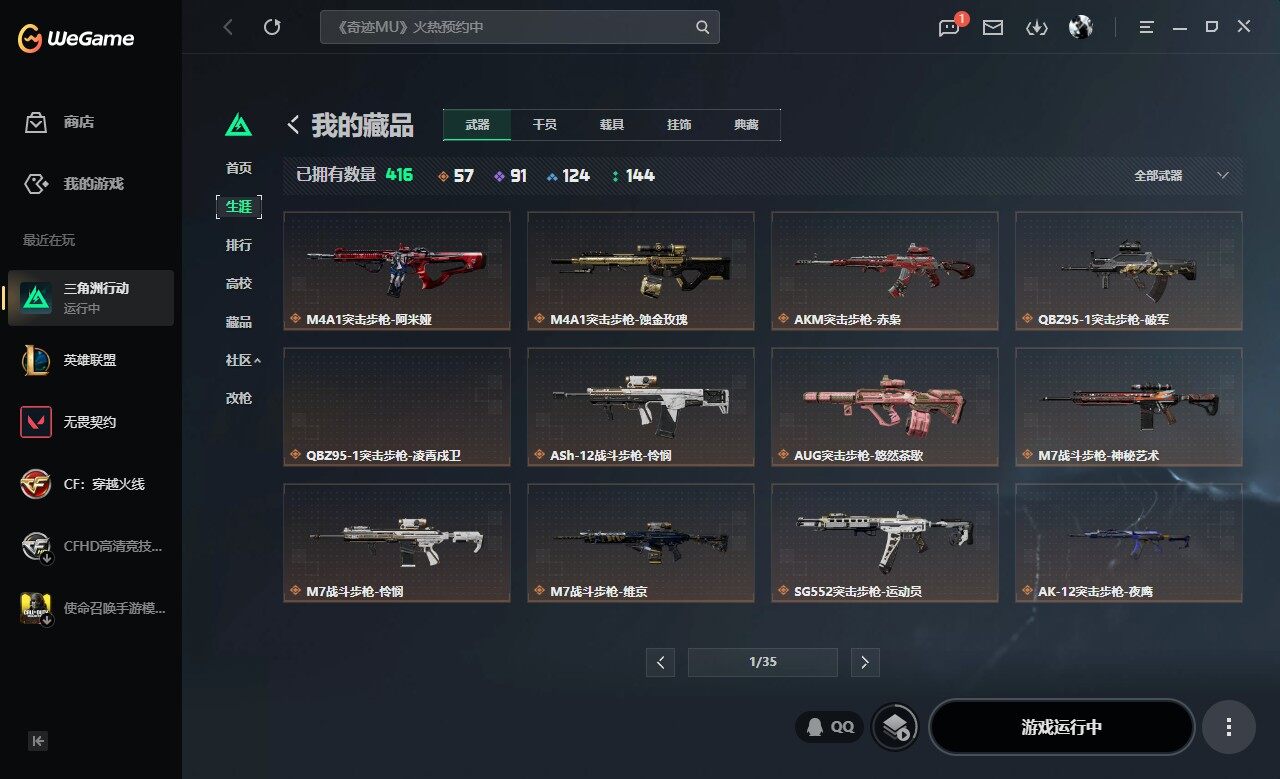Collapse the sidebar with bottom-left arrow icon
Screen dimensions: 1280x779
point(38,741)
